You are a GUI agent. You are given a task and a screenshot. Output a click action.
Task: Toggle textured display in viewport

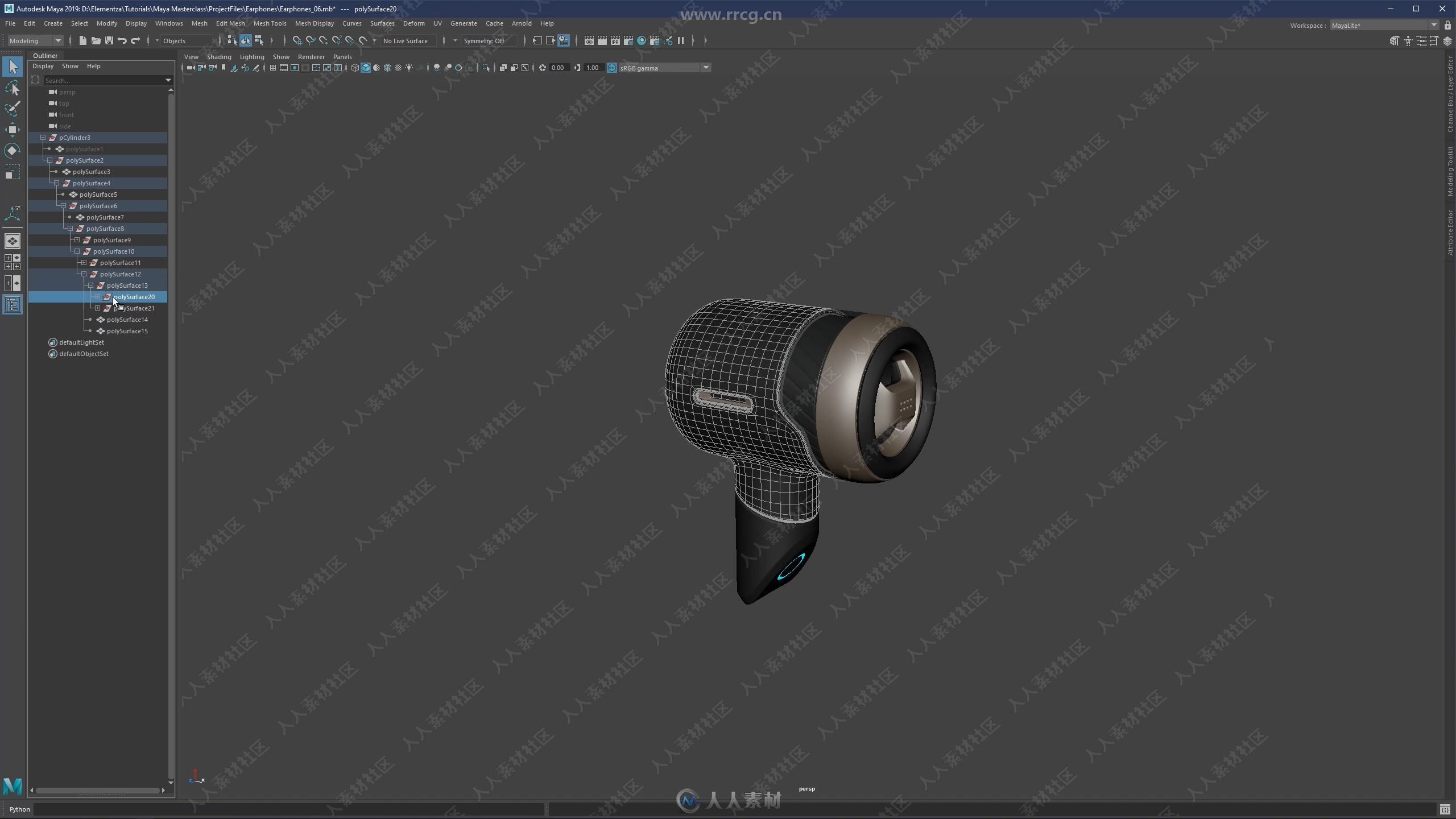click(x=398, y=68)
